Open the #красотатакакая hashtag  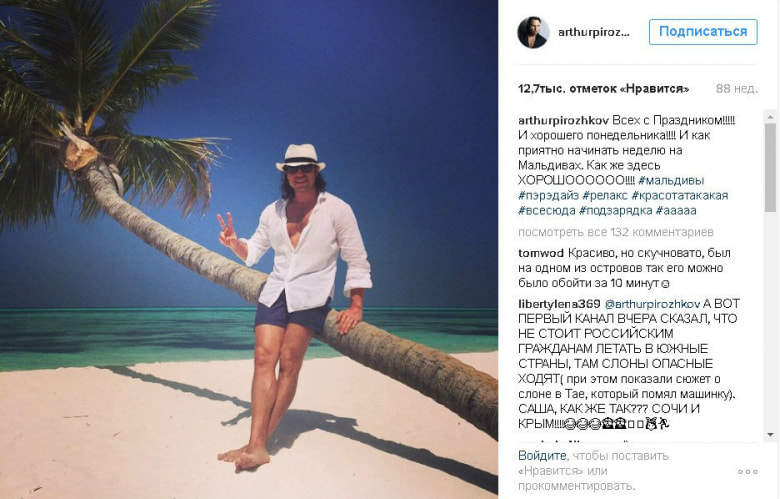click(680, 195)
